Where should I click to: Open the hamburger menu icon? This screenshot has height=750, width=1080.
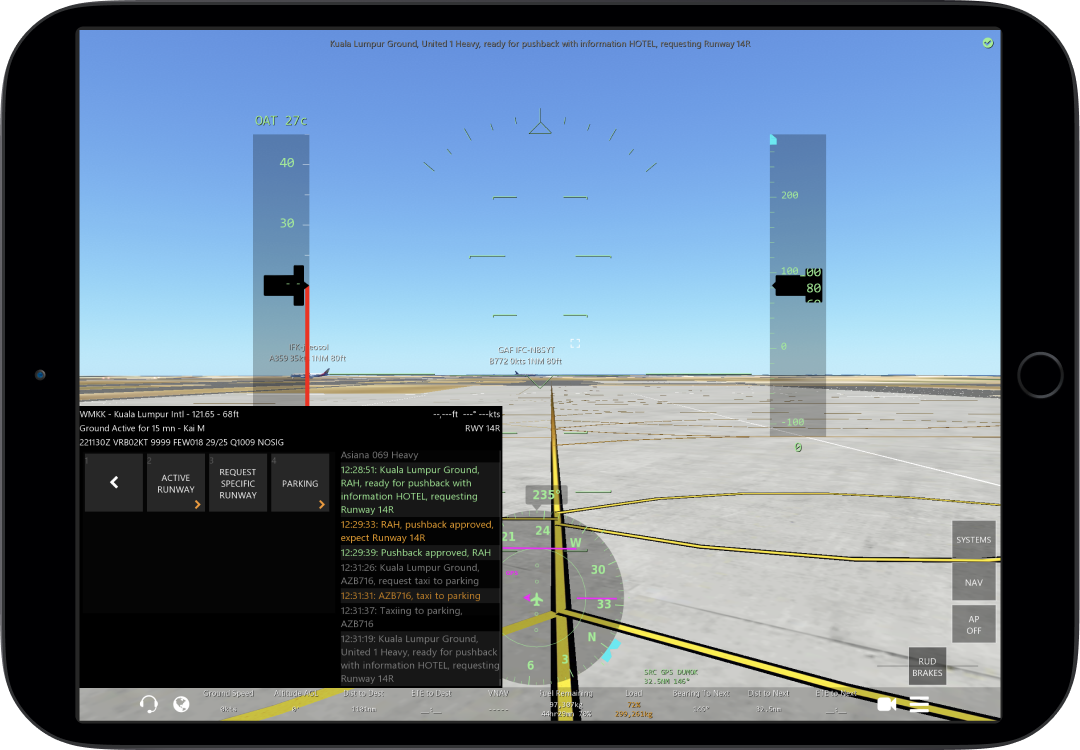point(919,704)
